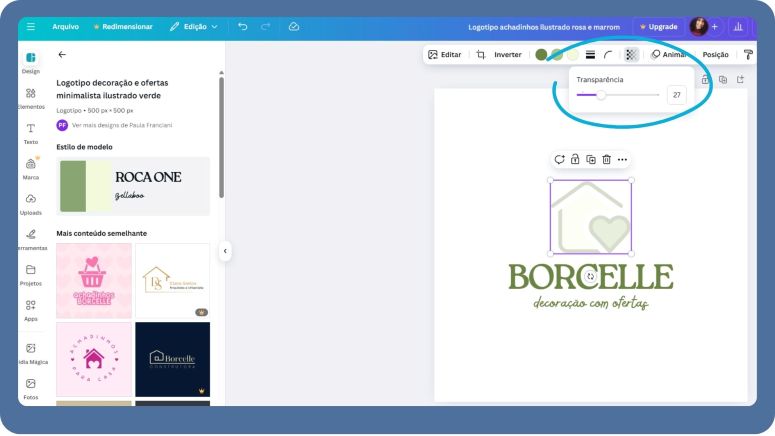775x436 pixels.
Task: Select the house and heart logo graphic
Action: (x=591, y=217)
